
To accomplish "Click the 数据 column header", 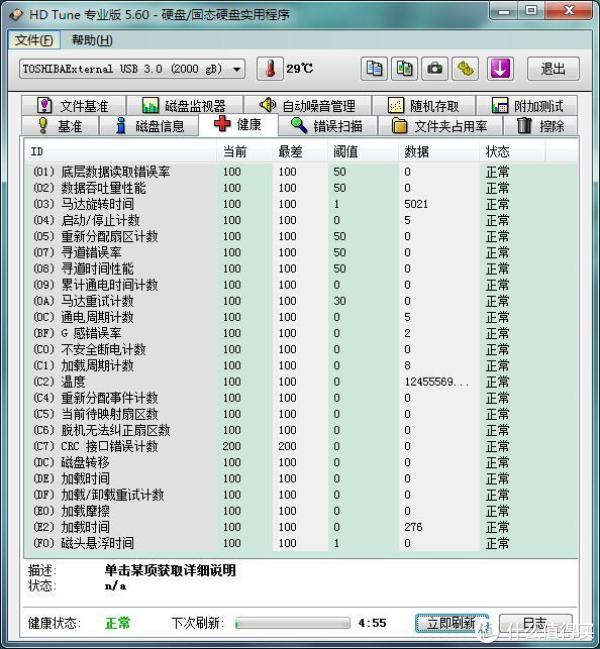I will pyautogui.click(x=439, y=151).
